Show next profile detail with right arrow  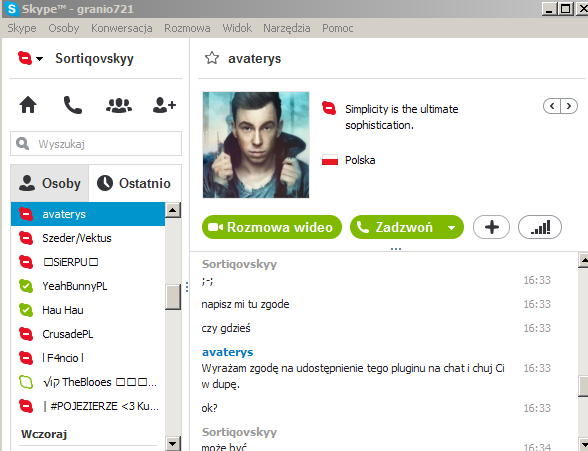569,106
